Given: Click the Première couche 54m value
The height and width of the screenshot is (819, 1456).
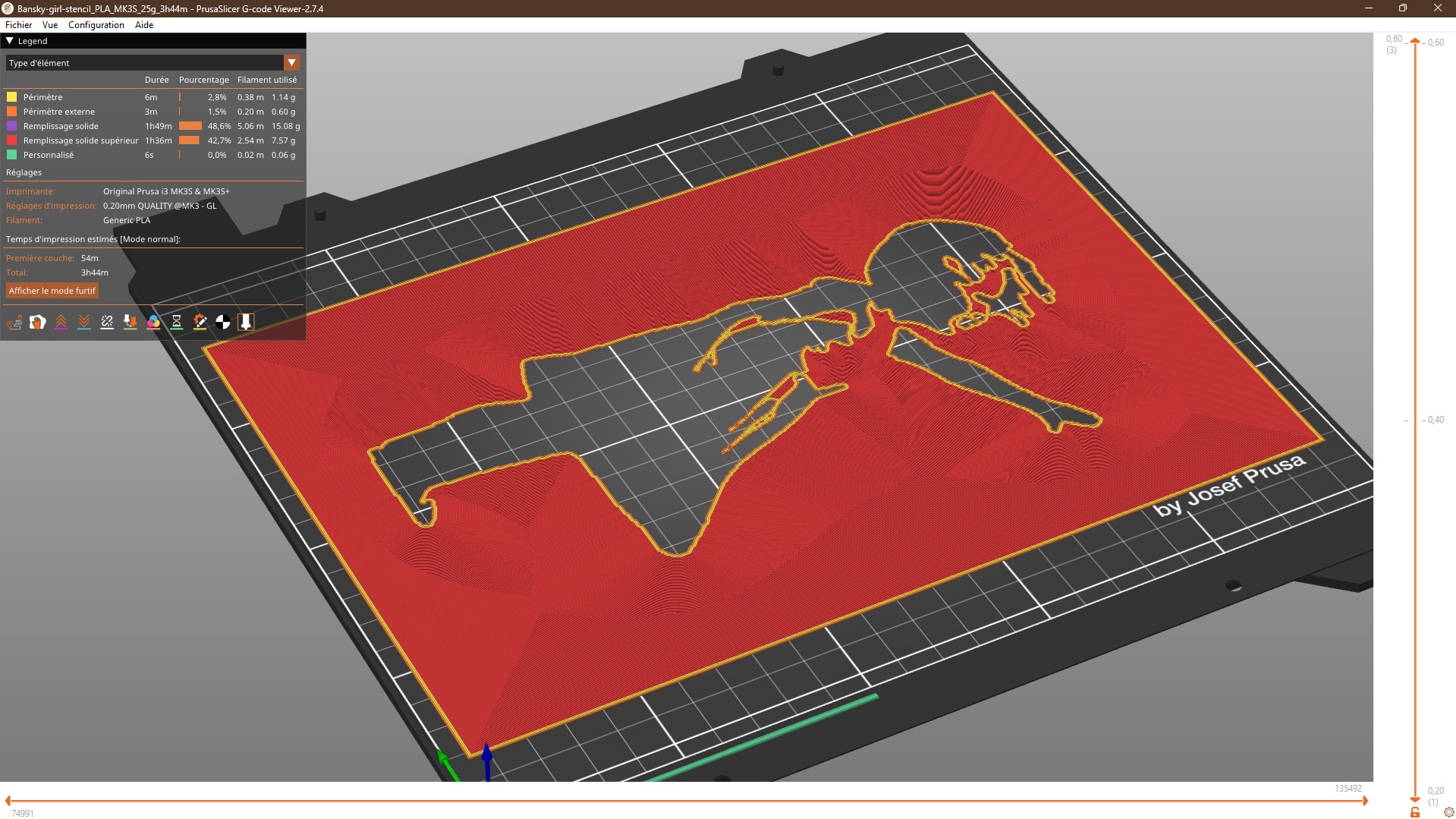Looking at the screenshot, I should pos(90,258).
